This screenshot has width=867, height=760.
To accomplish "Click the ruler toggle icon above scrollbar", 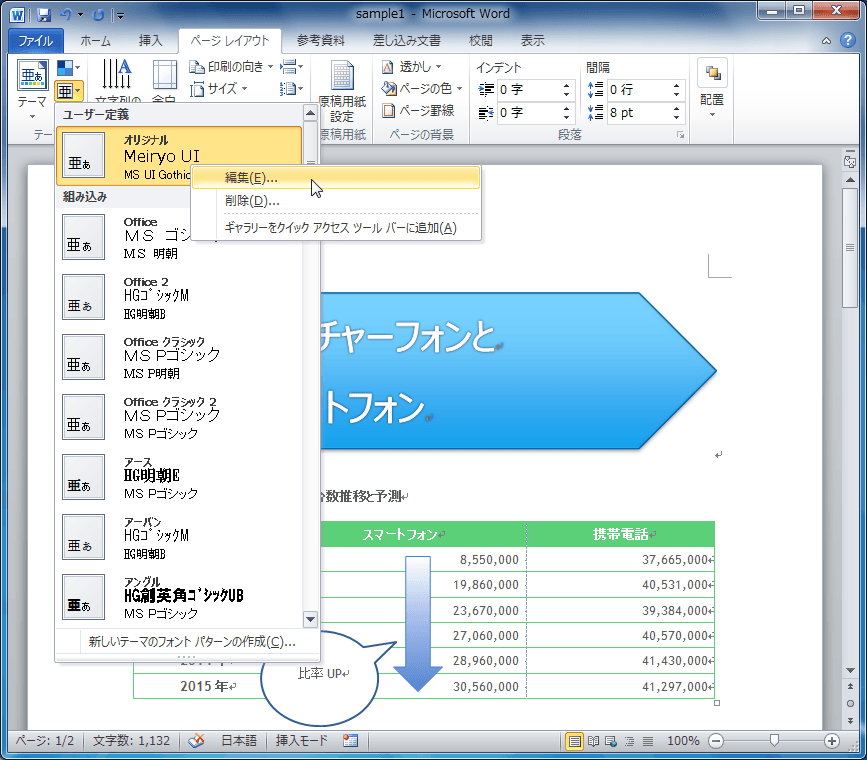I will click(x=850, y=162).
